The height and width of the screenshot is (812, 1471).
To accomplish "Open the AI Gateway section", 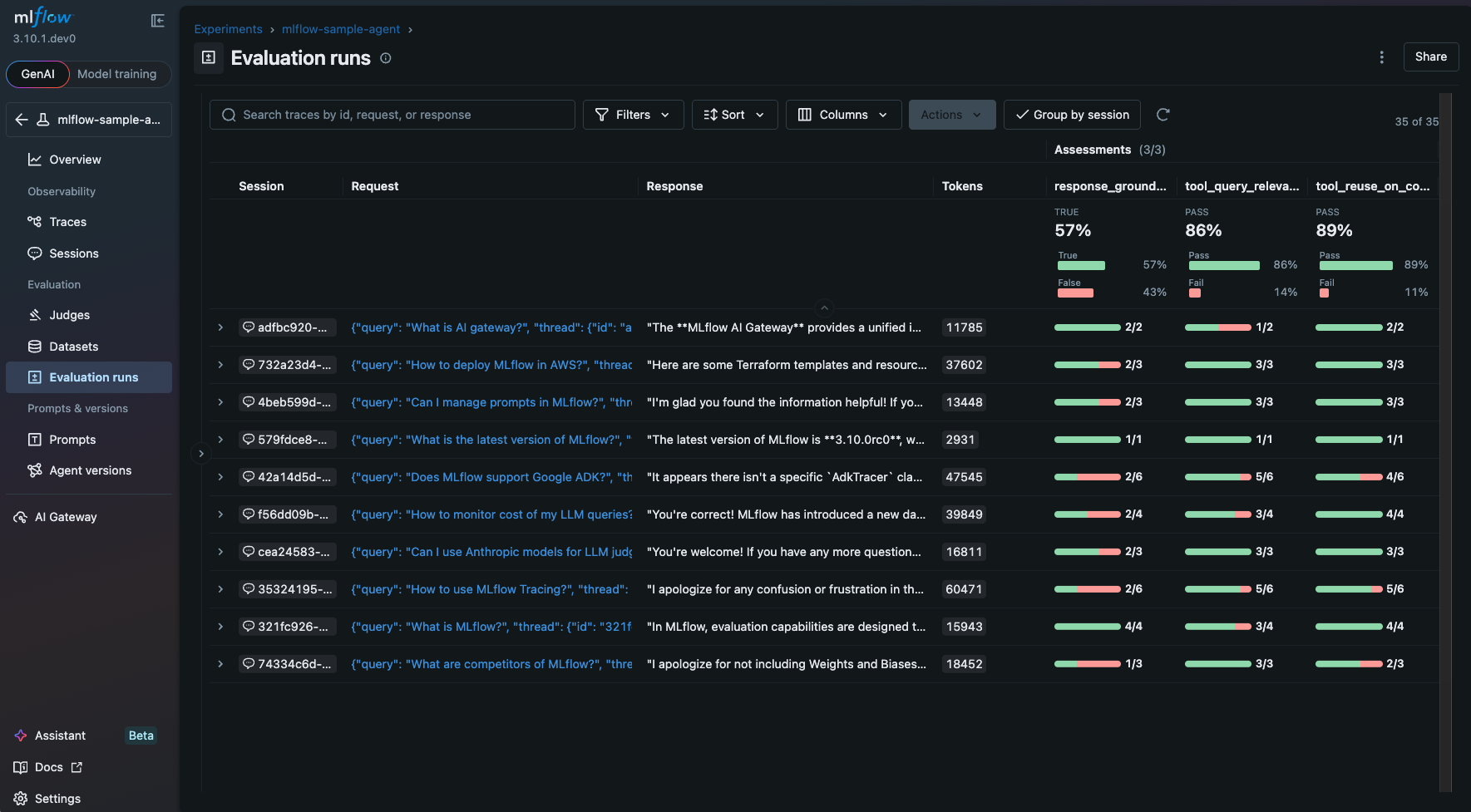I will [55, 516].
